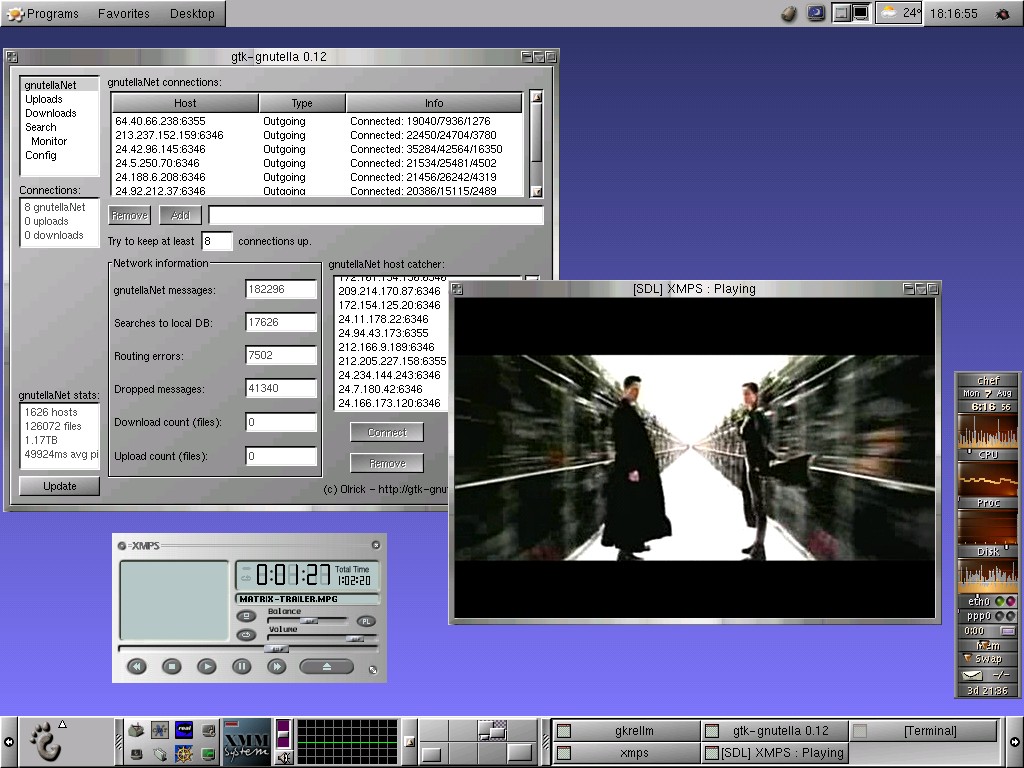Click the host address input field
The width and height of the screenshot is (1024, 768).
pyautogui.click(x=376, y=216)
